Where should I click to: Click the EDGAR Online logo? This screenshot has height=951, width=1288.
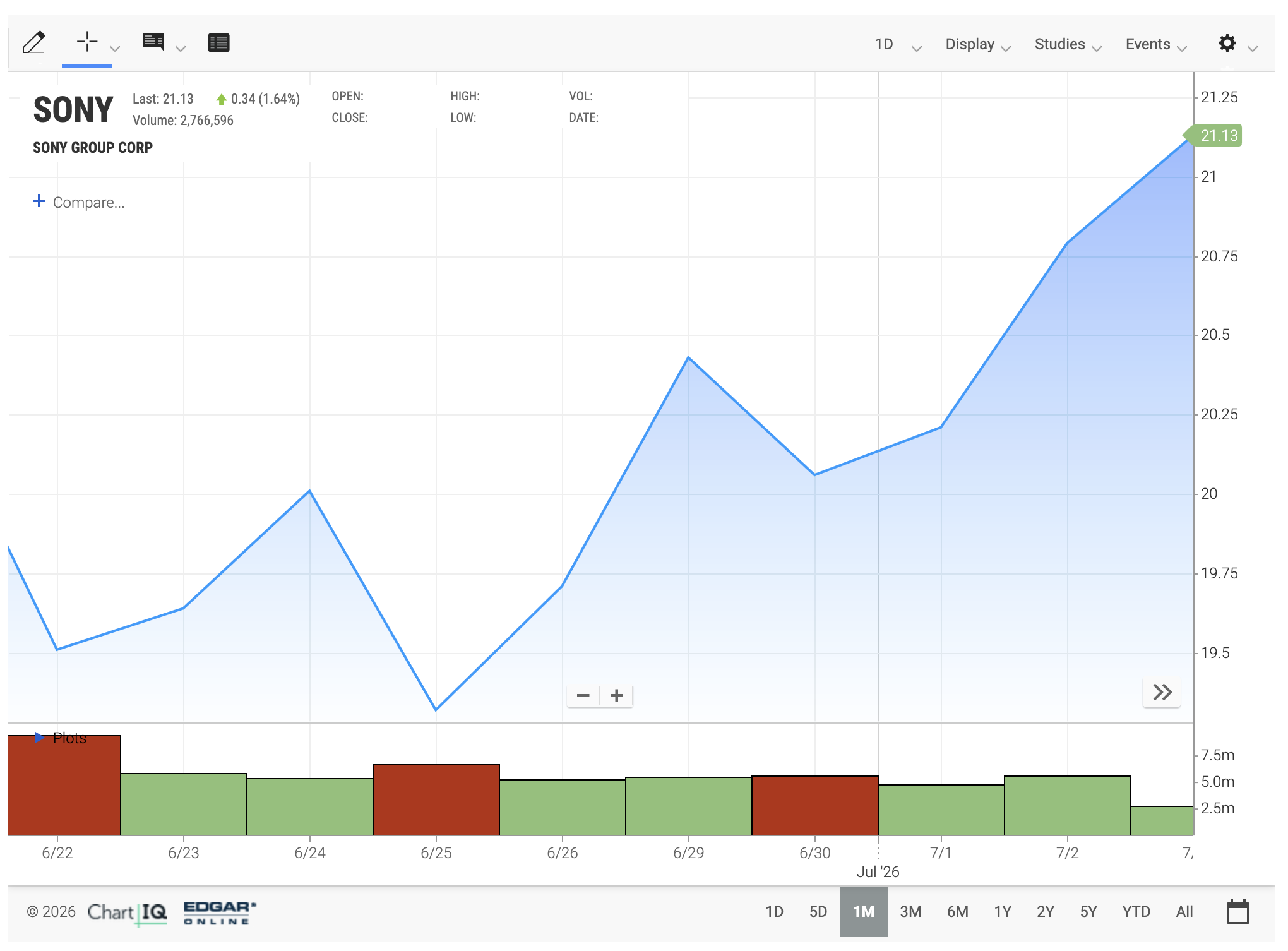pyautogui.click(x=220, y=912)
